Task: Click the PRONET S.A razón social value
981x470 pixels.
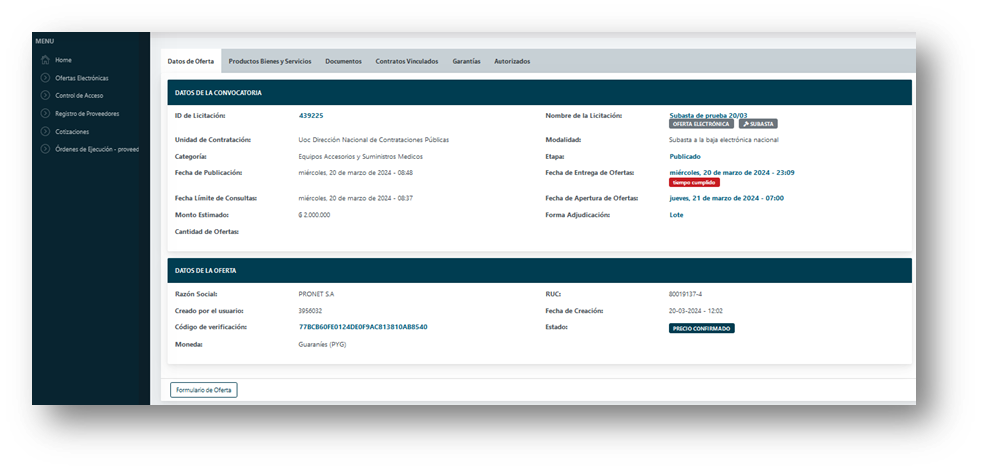Action: [x=317, y=294]
